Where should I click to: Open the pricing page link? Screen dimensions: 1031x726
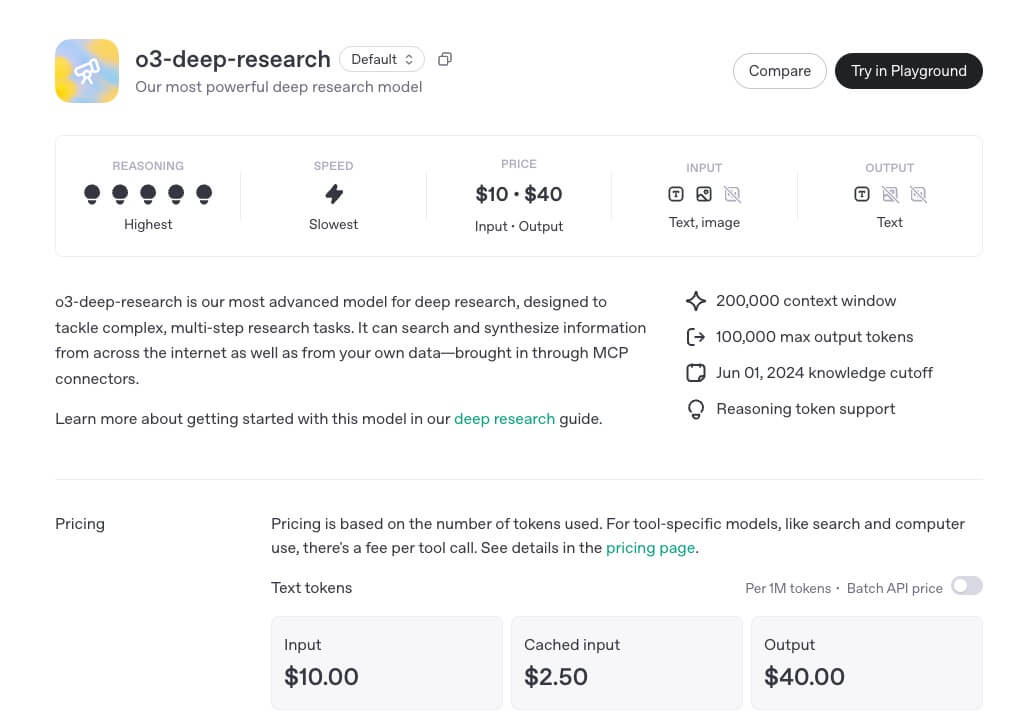650,548
